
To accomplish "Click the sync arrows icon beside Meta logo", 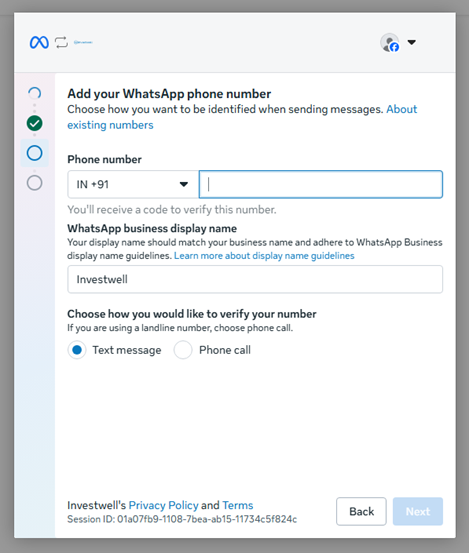I will click(61, 42).
